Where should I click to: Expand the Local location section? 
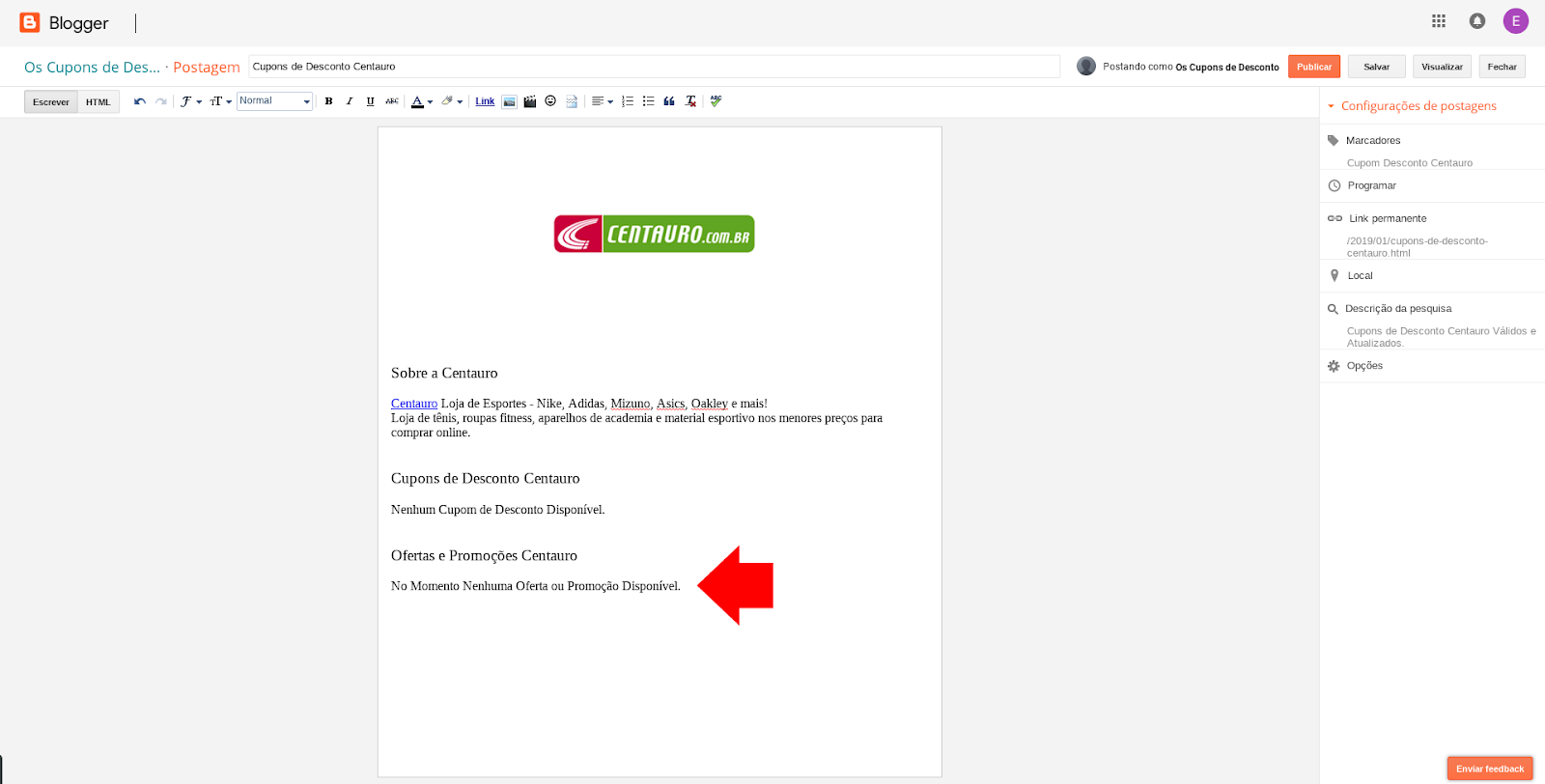pyautogui.click(x=1360, y=276)
